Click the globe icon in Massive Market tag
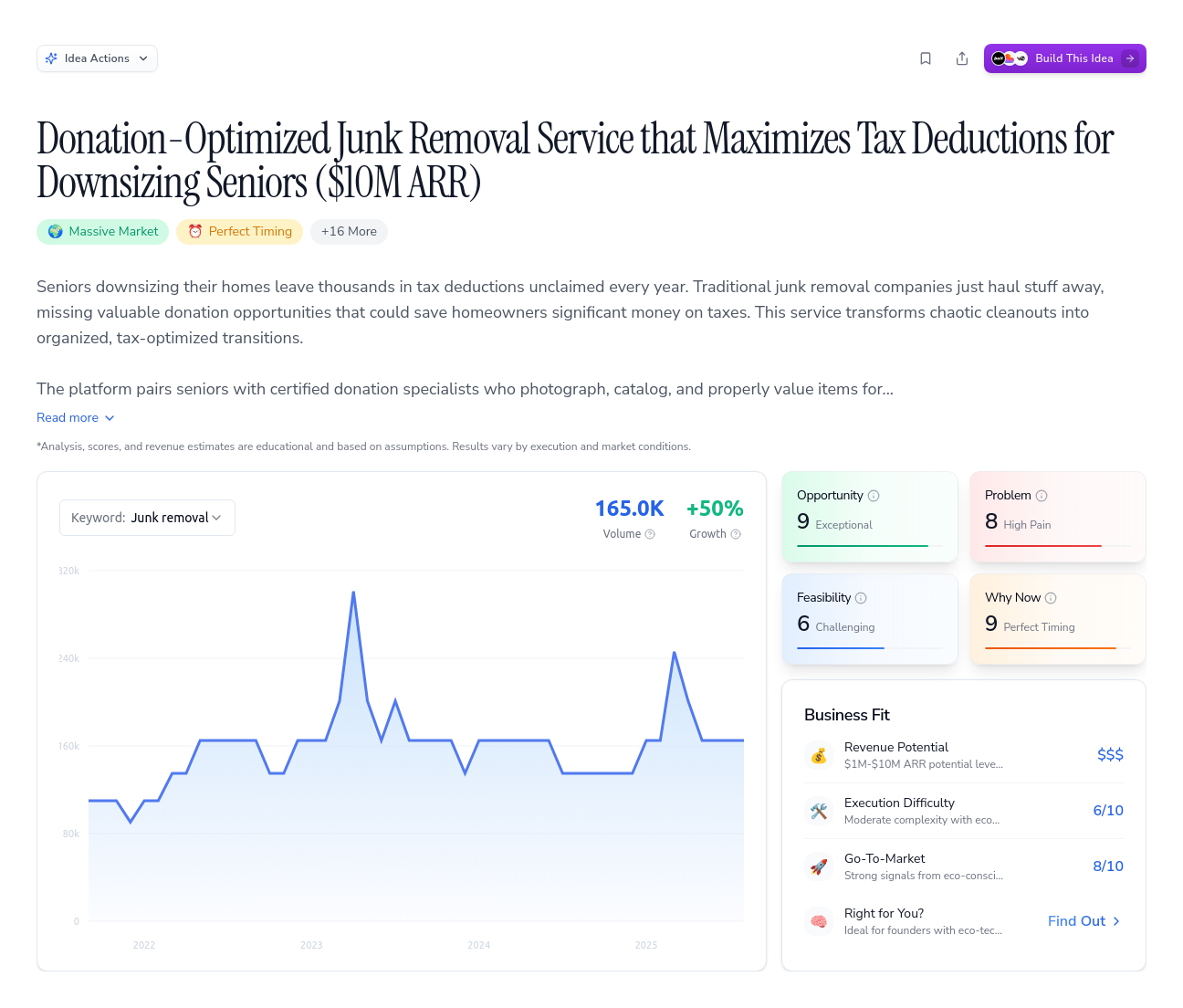1183x1008 pixels. coord(56,232)
